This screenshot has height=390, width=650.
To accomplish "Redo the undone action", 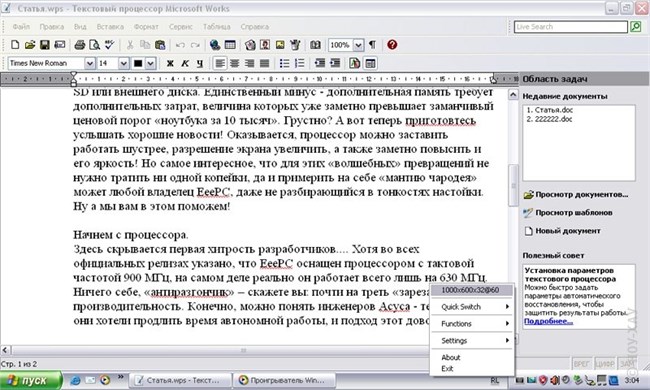I will pyautogui.click(x=195, y=45).
